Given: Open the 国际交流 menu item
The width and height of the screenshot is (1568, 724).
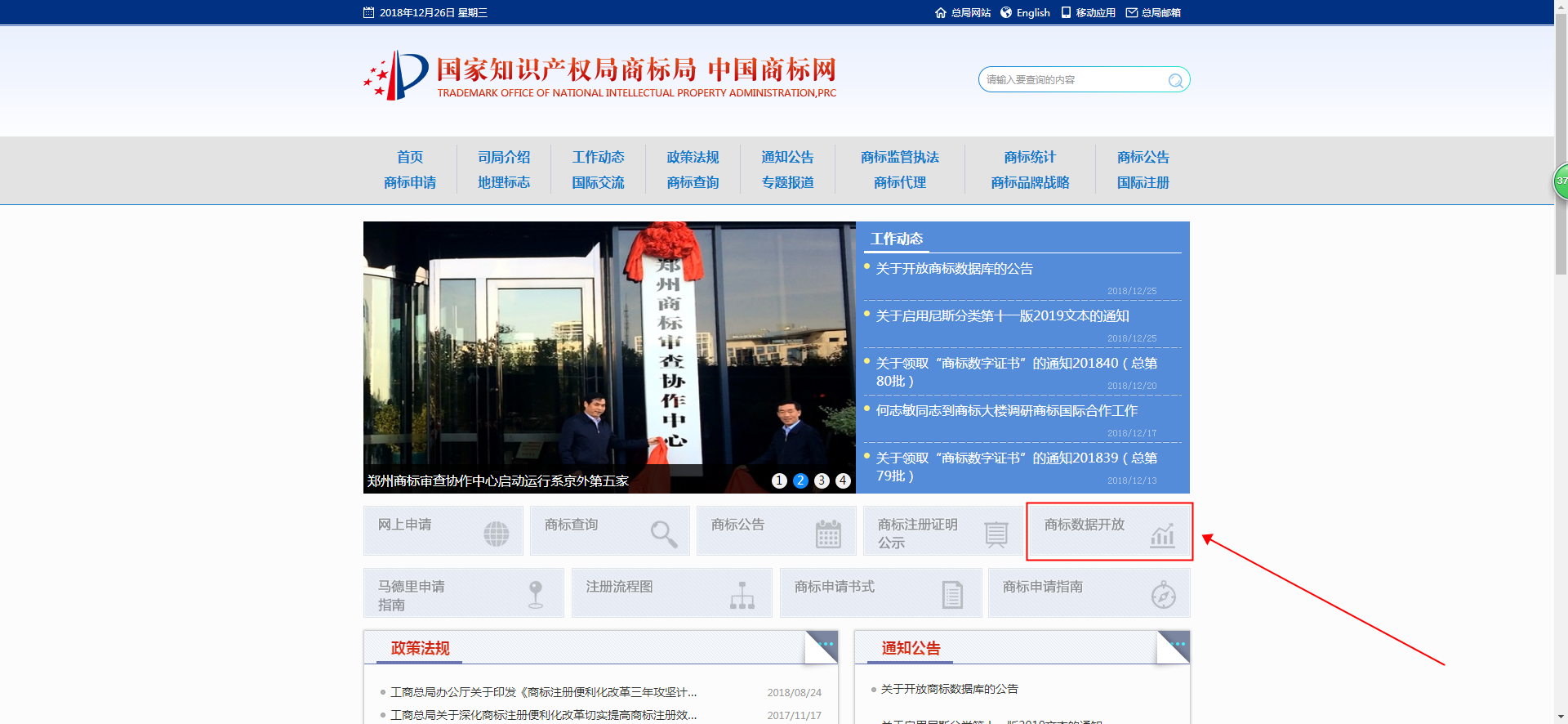Looking at the screenshot, I should [x=598, y=182].
